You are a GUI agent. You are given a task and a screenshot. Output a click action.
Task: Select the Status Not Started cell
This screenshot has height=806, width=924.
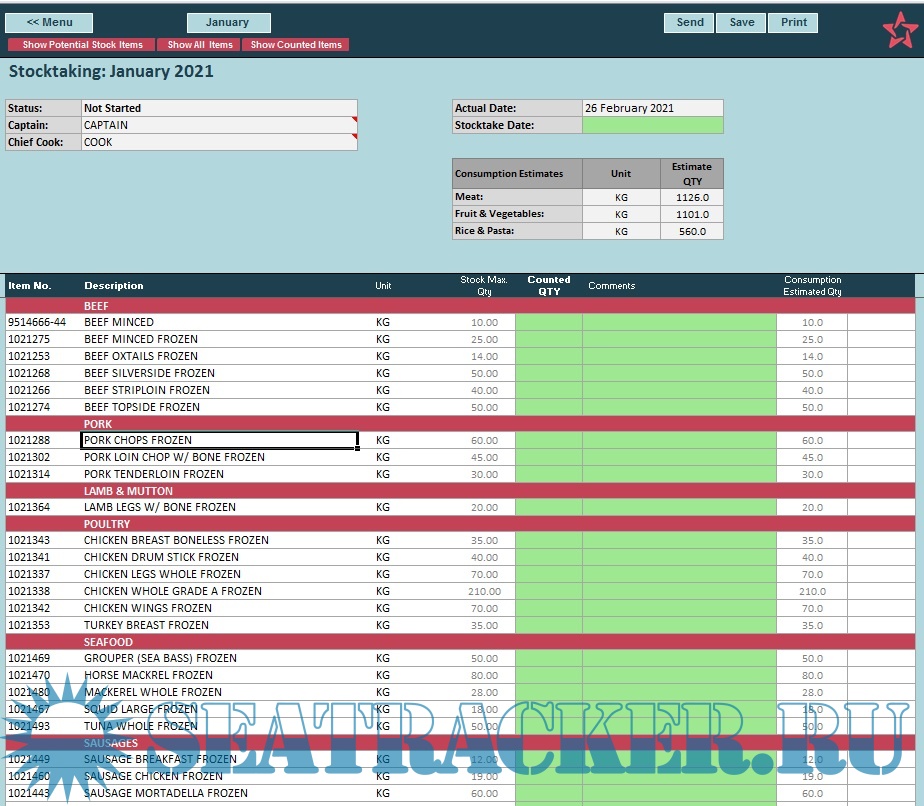coord(218,108)
